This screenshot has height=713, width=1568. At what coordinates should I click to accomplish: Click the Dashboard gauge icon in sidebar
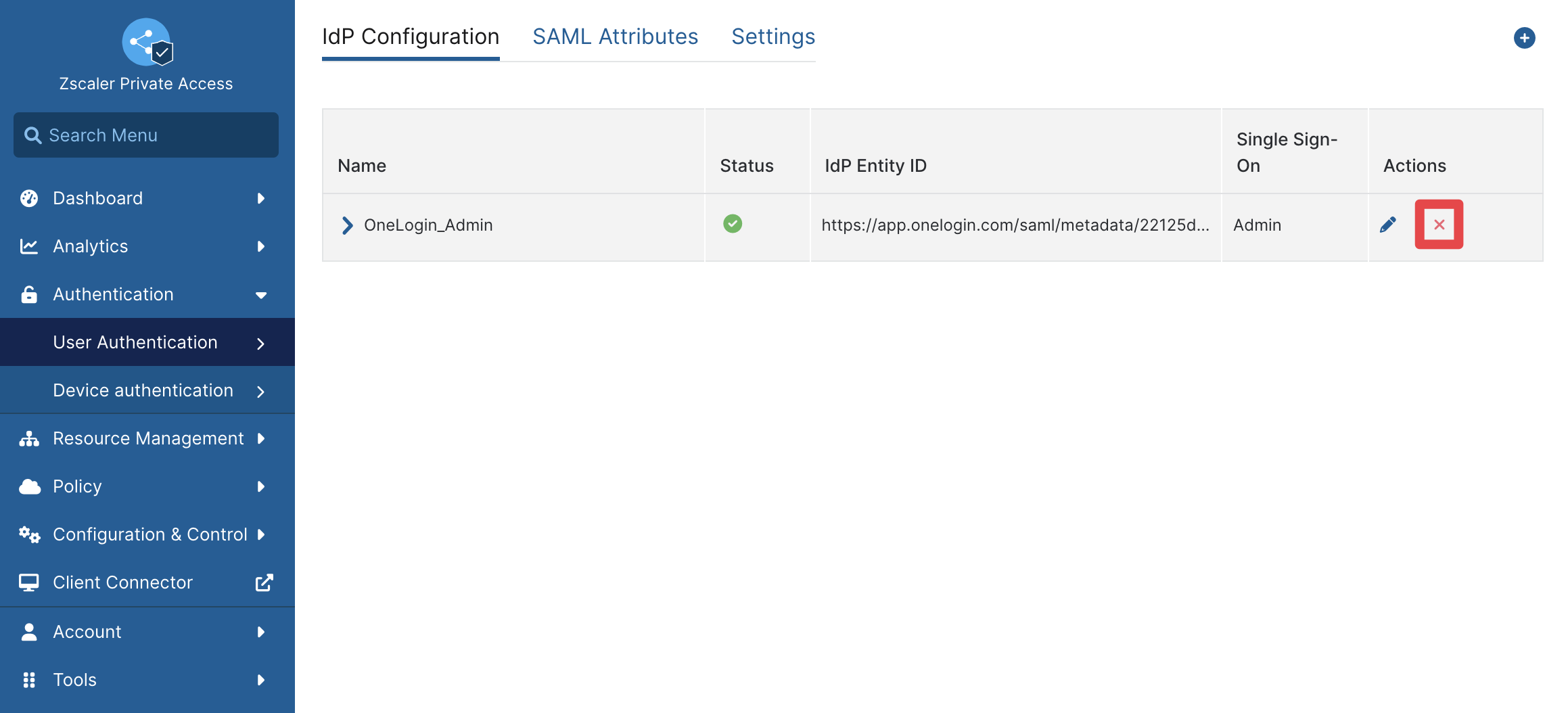tap(29, 198)
